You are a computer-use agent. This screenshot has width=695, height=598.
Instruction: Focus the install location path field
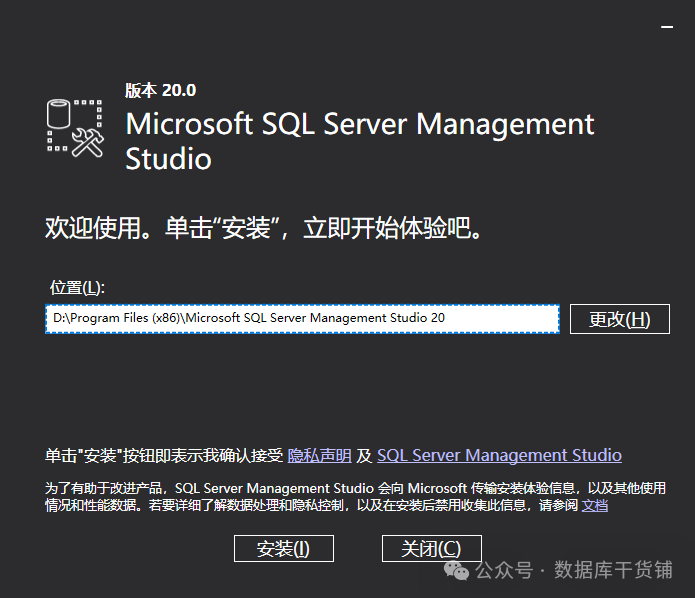click(x=301, y=318)
